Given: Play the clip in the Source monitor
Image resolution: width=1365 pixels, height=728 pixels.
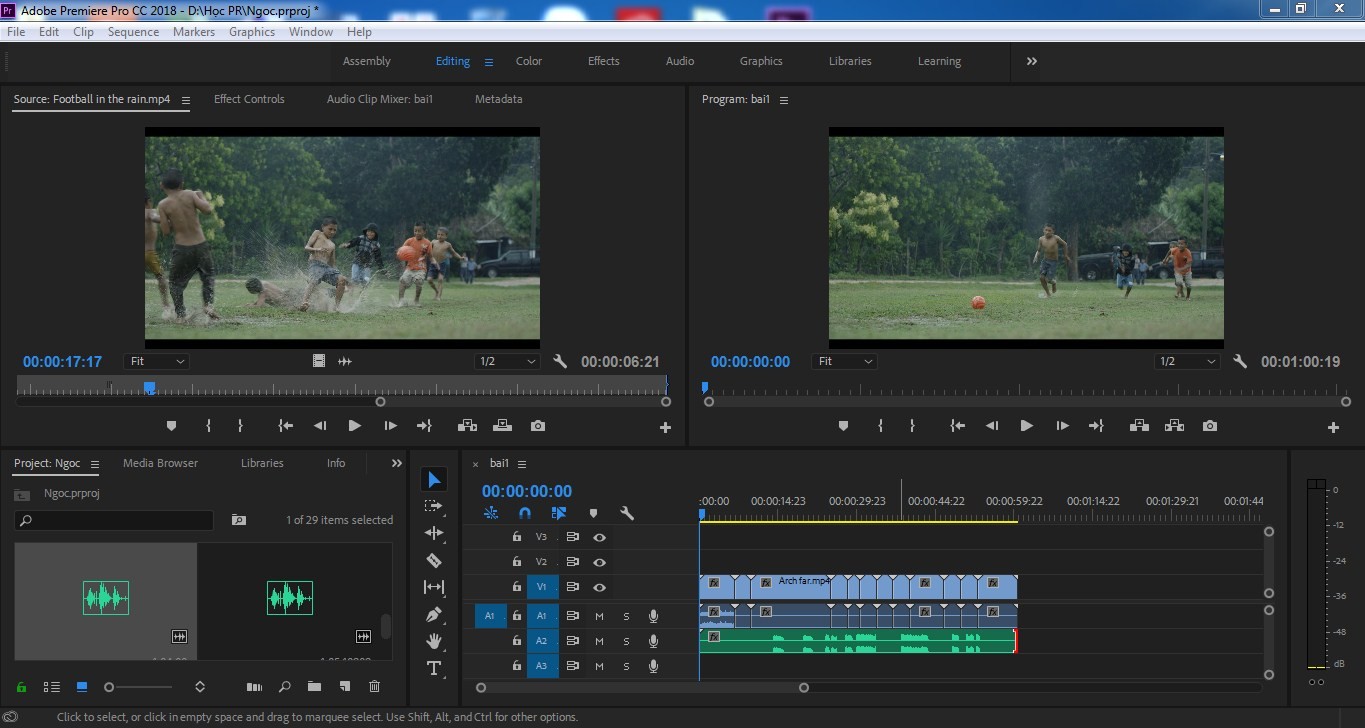Looking at the screenshot, I should point(354,426).
